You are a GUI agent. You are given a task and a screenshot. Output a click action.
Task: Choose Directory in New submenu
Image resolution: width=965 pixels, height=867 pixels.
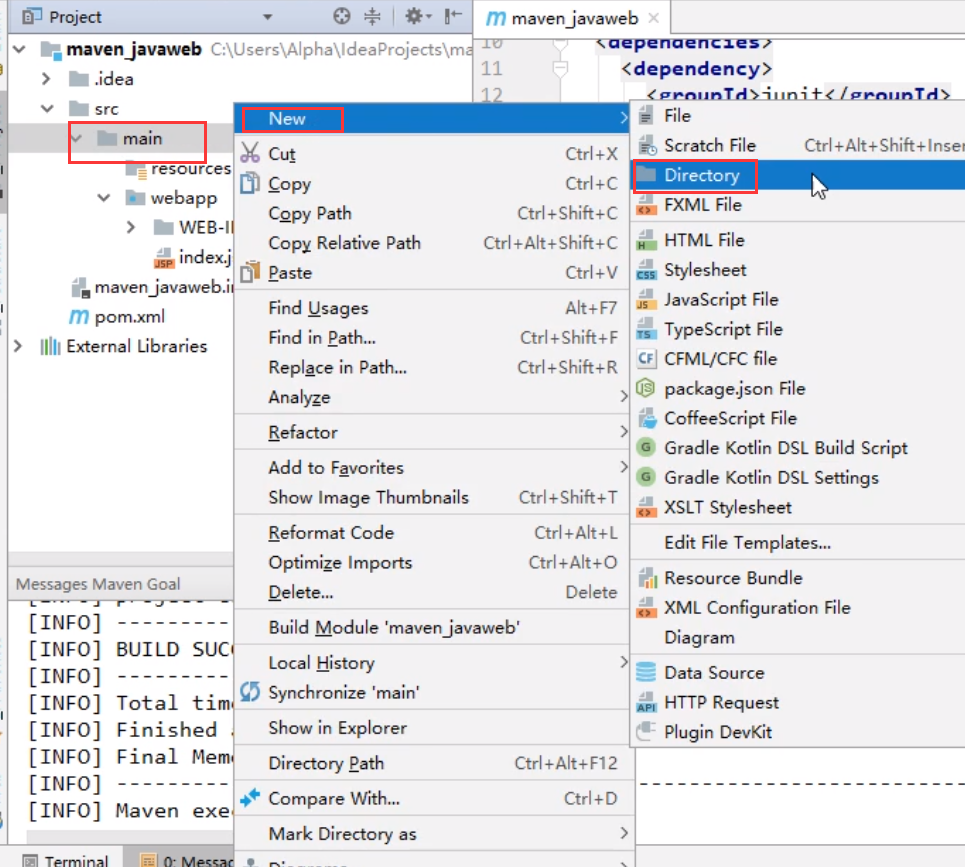798,175
